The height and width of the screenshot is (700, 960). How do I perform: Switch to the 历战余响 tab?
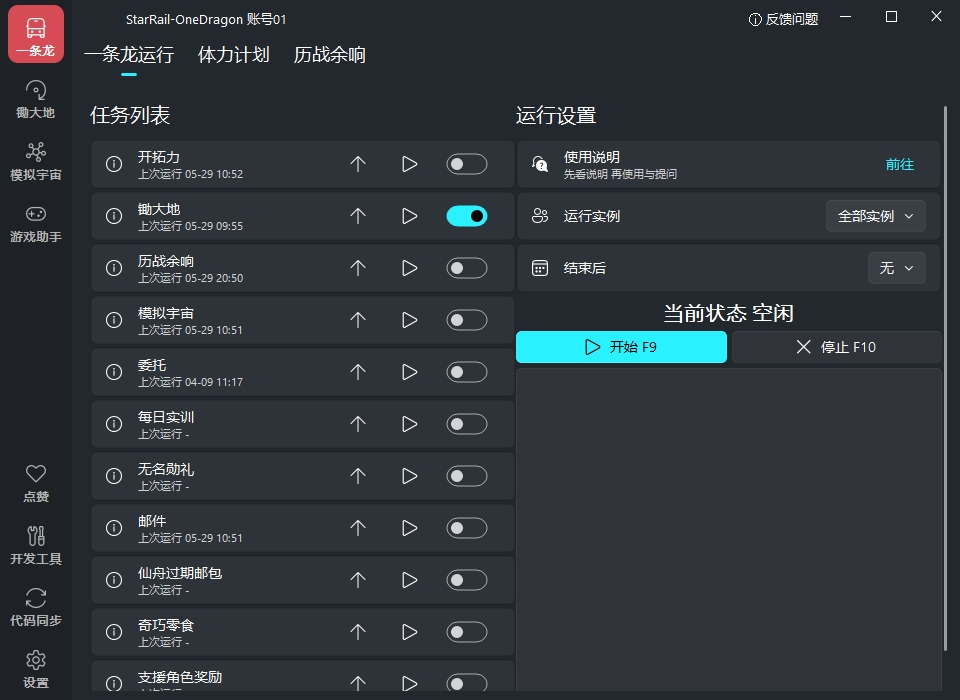(330, 56)
